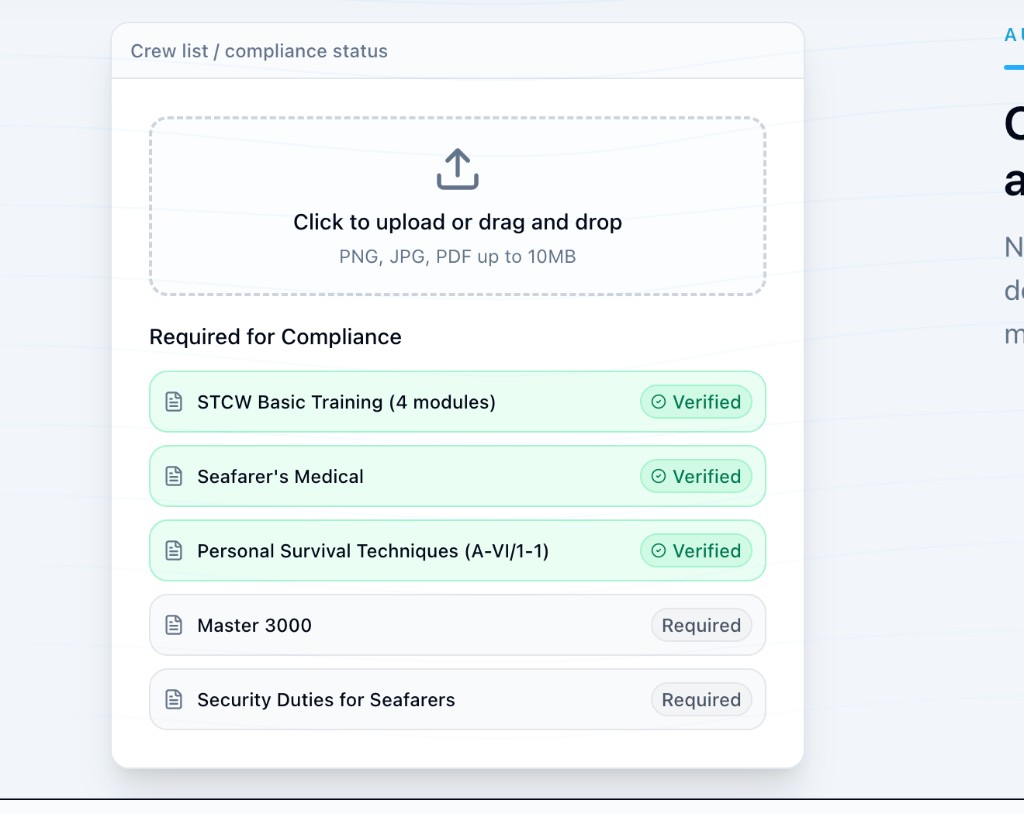The width and height of the screenshot is (1024, 814).
Task: Click the PNG, JPG, PDF size limit text
Action: tap(457, 256)
